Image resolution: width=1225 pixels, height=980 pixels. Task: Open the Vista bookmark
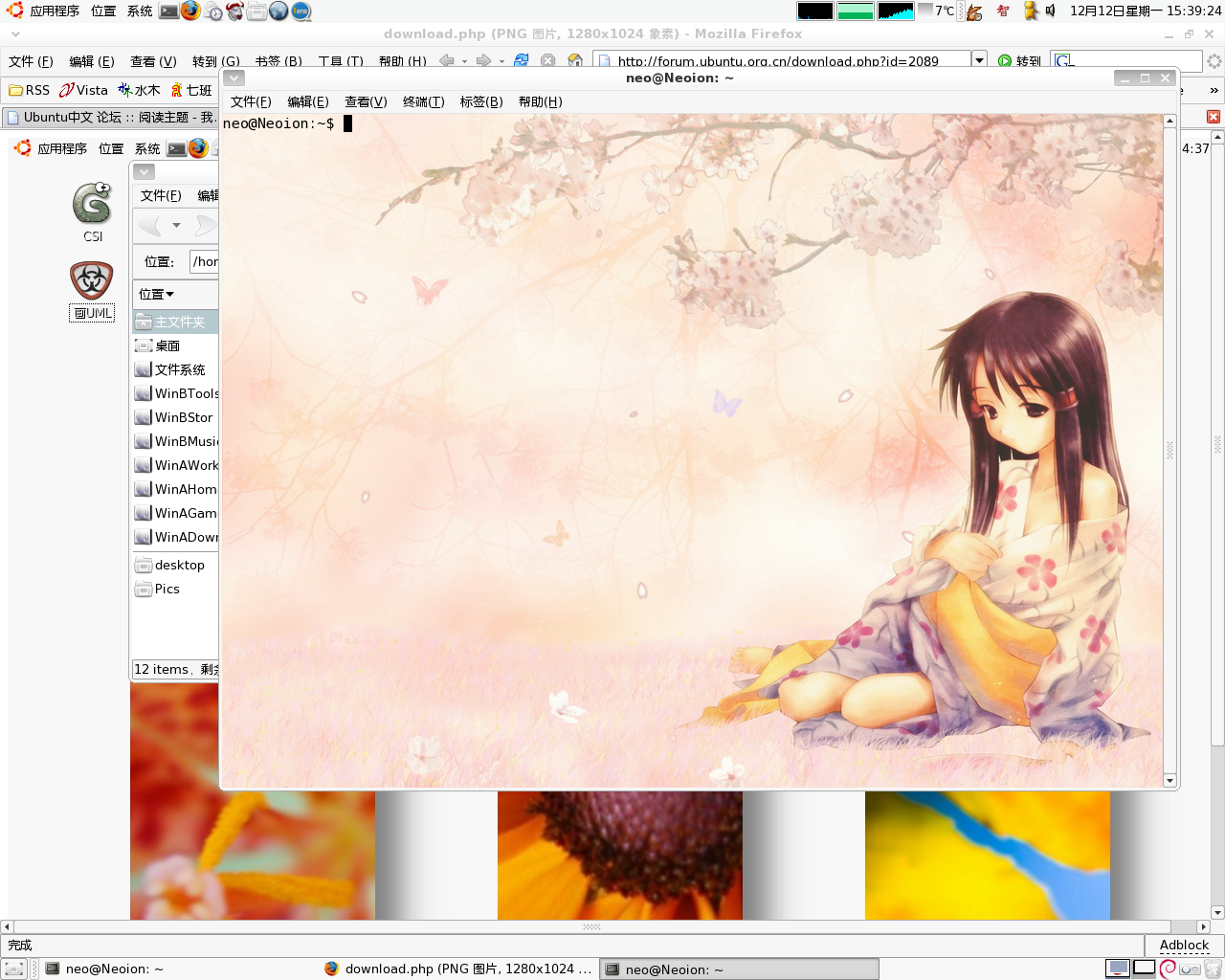click(x=83, y=90)
